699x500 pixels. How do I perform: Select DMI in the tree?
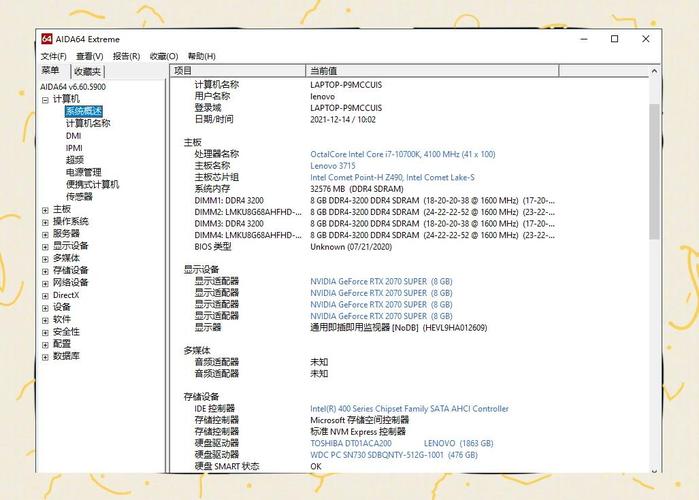74,135
